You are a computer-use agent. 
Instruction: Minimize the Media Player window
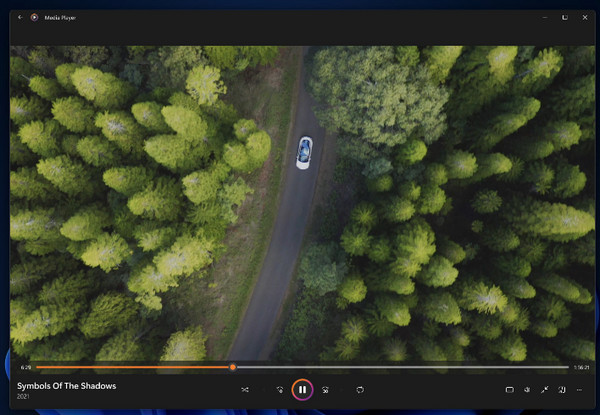click(543, 17)
